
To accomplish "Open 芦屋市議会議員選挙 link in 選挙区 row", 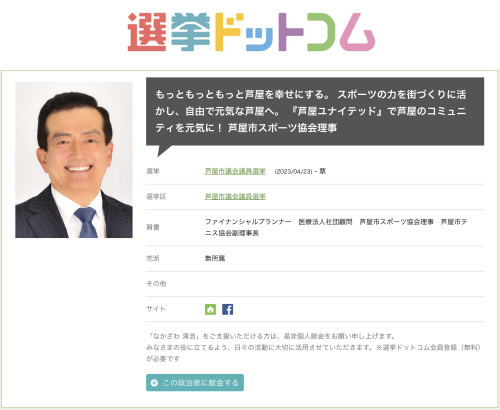I will tap(235, 197).
